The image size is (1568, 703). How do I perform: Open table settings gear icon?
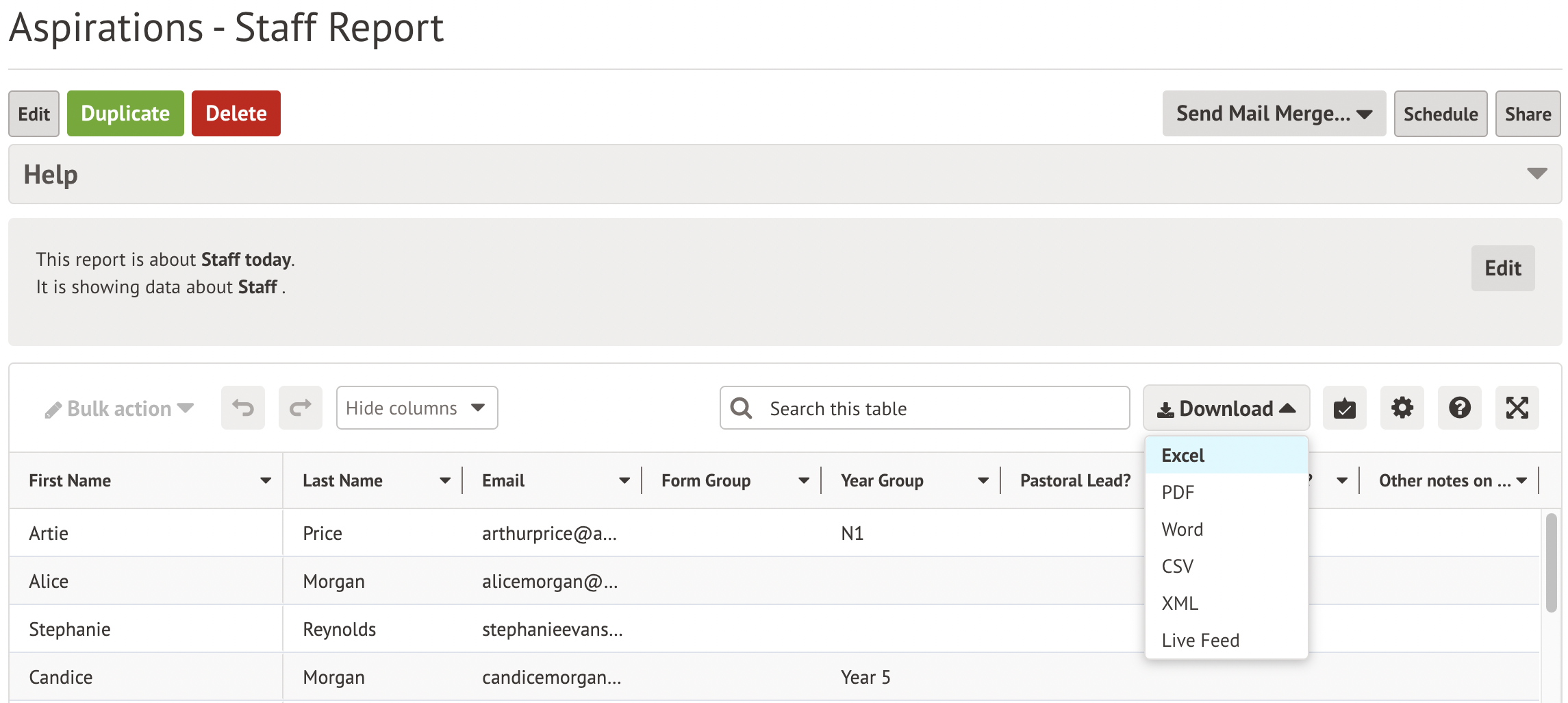click(1402, 408)
